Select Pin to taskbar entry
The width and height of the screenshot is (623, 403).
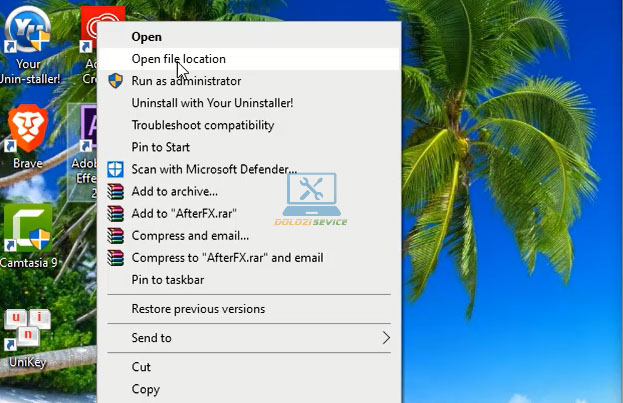click(170, 279)
